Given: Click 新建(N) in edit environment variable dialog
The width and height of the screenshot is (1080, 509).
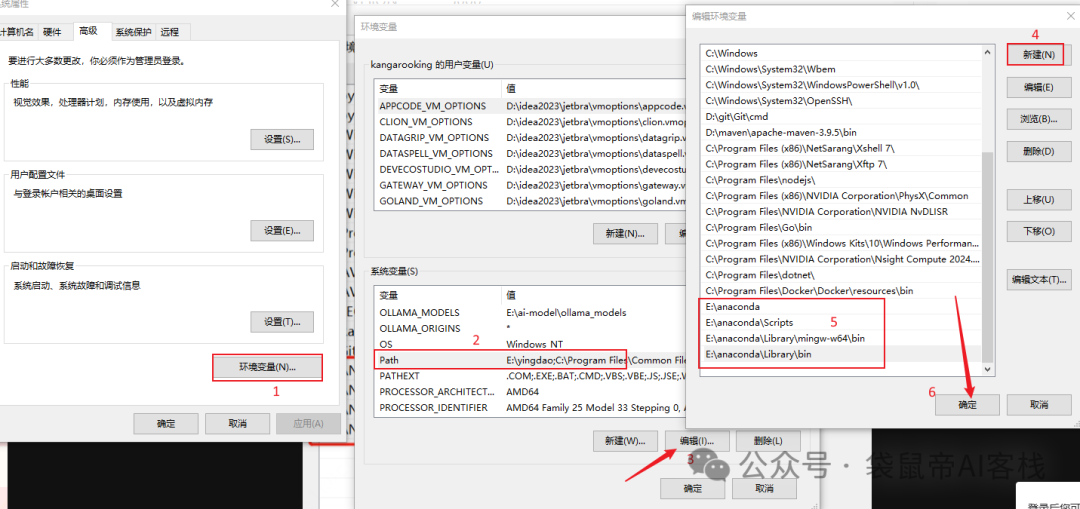Looking at the screenshot, I should click(1039, 54).
